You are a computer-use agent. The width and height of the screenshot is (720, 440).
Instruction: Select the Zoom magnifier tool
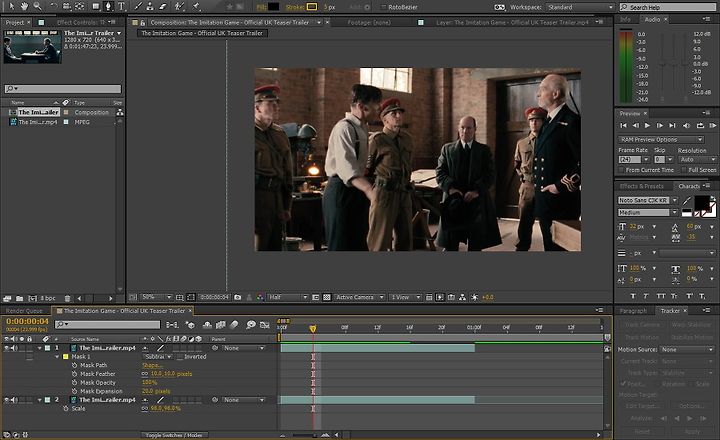37,6
